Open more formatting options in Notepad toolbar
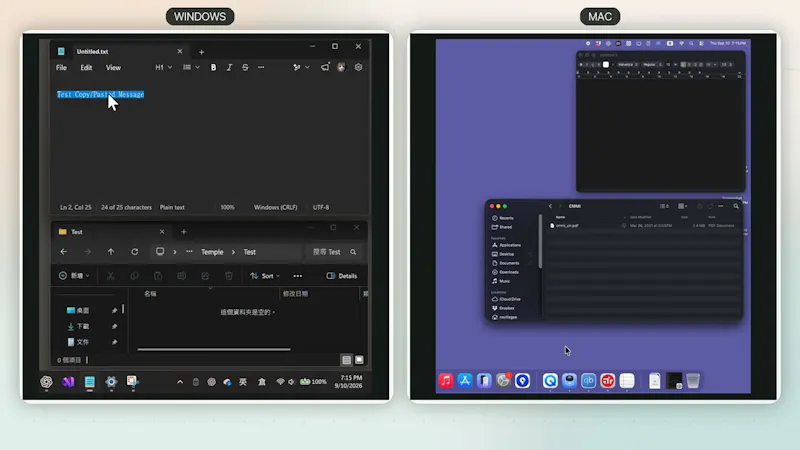Screen dimensions: 800x450 click(x=261, y=67)
